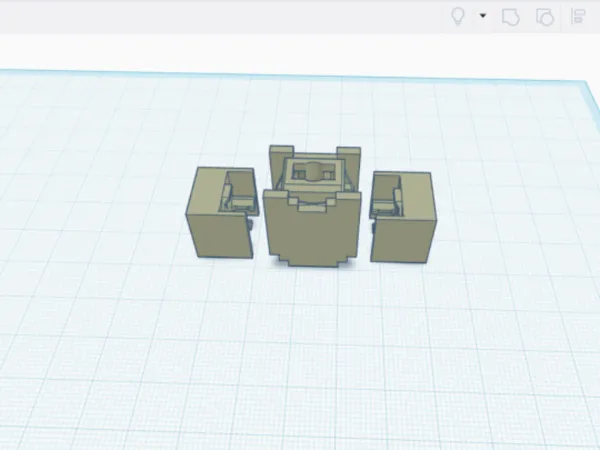Click the lightbulb Show All icon
The image size is (600, 450).
tap(458, 16)
